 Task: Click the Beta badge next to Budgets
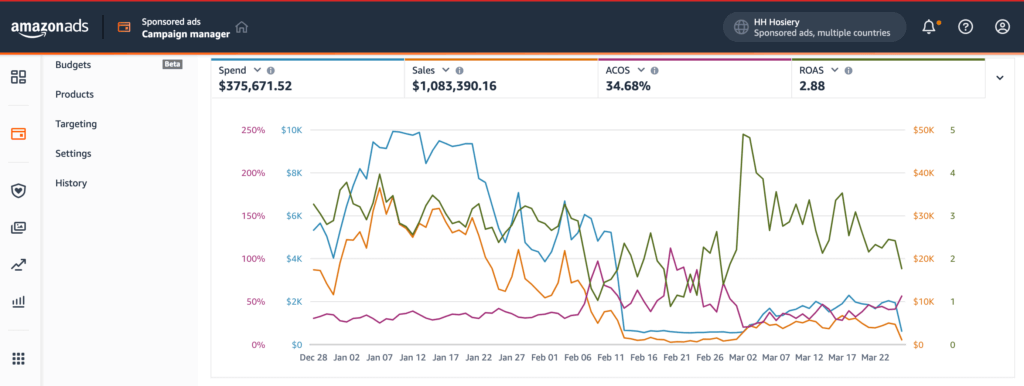[x=172, y=65]
